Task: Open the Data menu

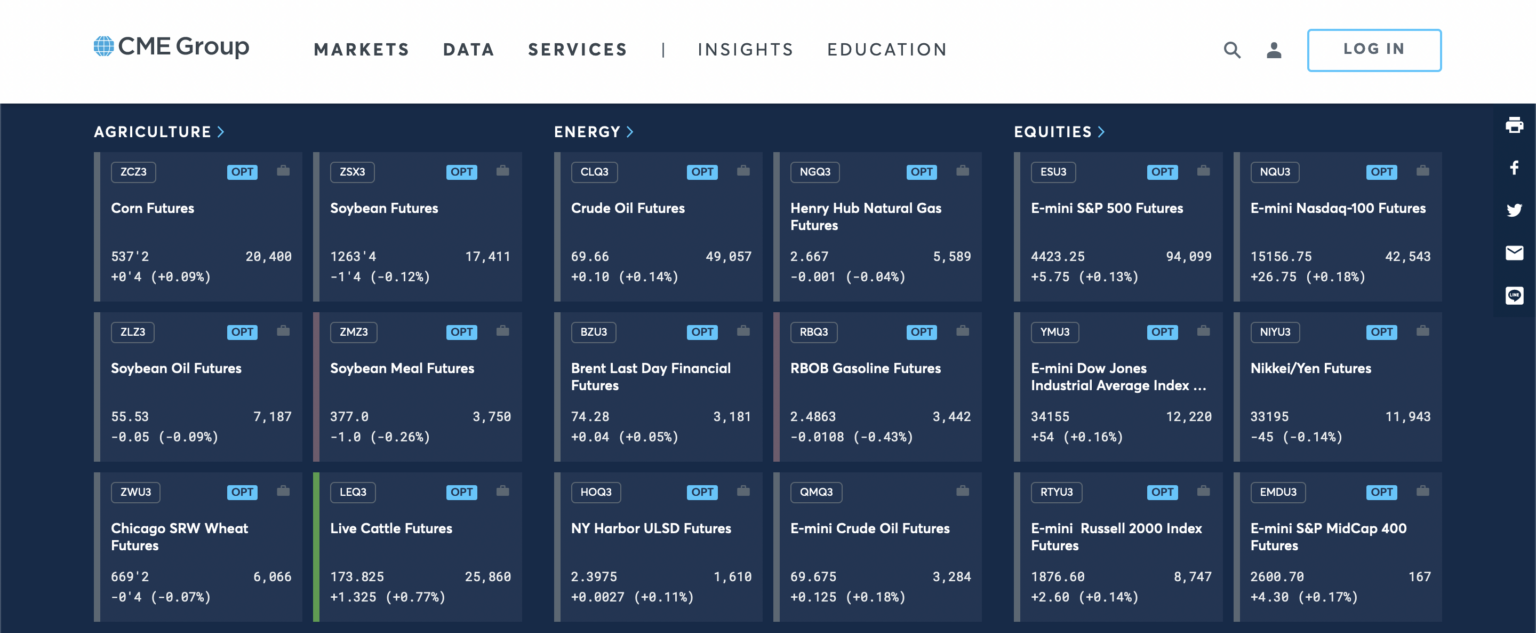Action: coord(468,50)
